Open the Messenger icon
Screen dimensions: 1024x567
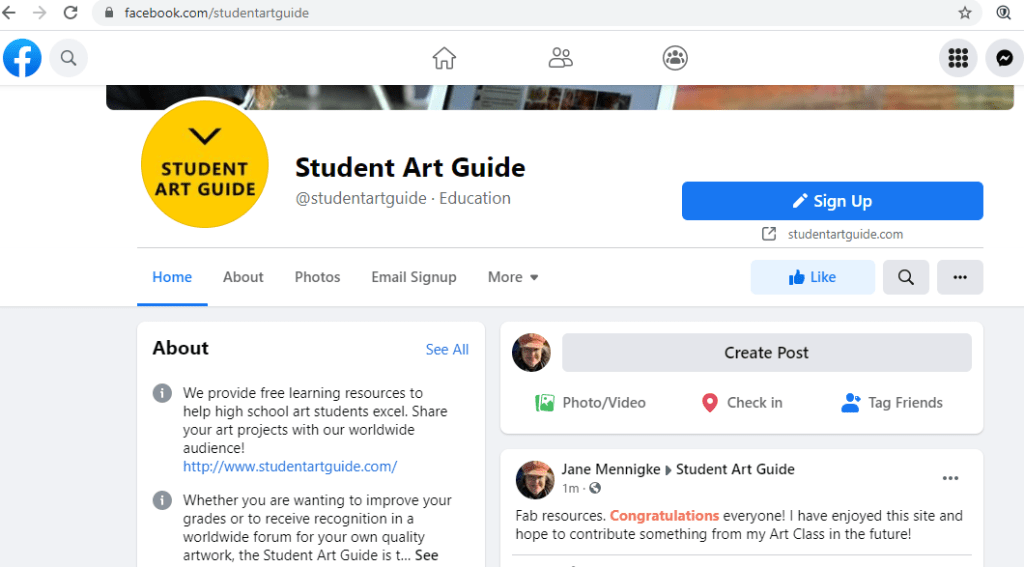1004,58
